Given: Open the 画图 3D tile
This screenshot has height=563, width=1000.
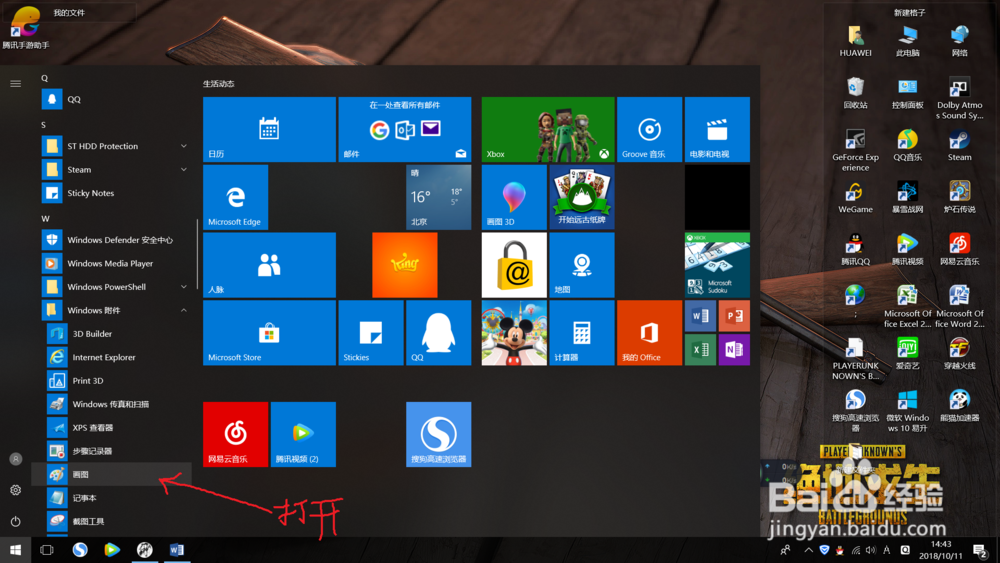Looking at the screenshot, I should [x=514, y=197].
